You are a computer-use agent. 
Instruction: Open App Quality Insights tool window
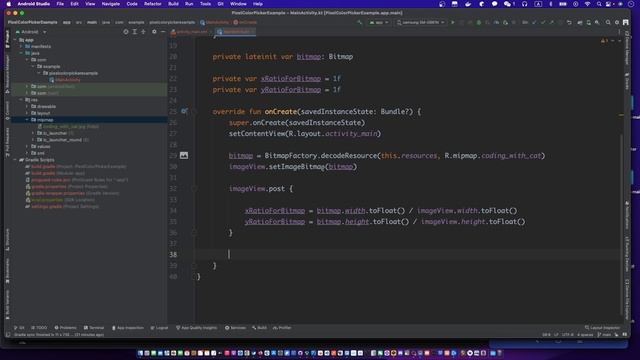197,328
